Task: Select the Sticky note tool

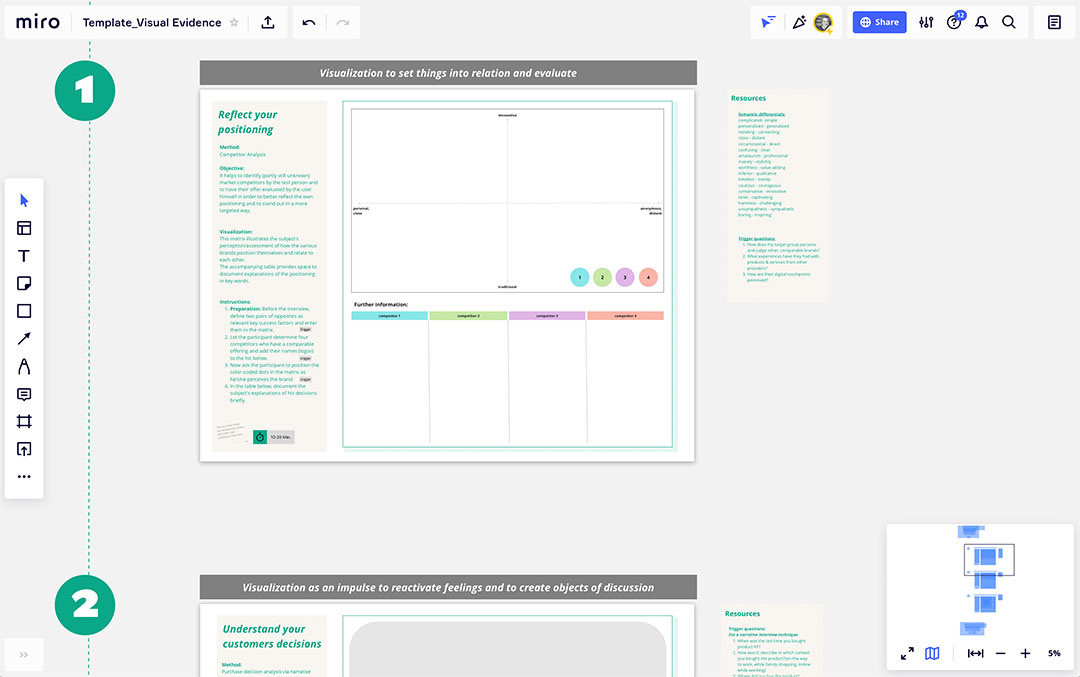Action: (x=24, y=283)
